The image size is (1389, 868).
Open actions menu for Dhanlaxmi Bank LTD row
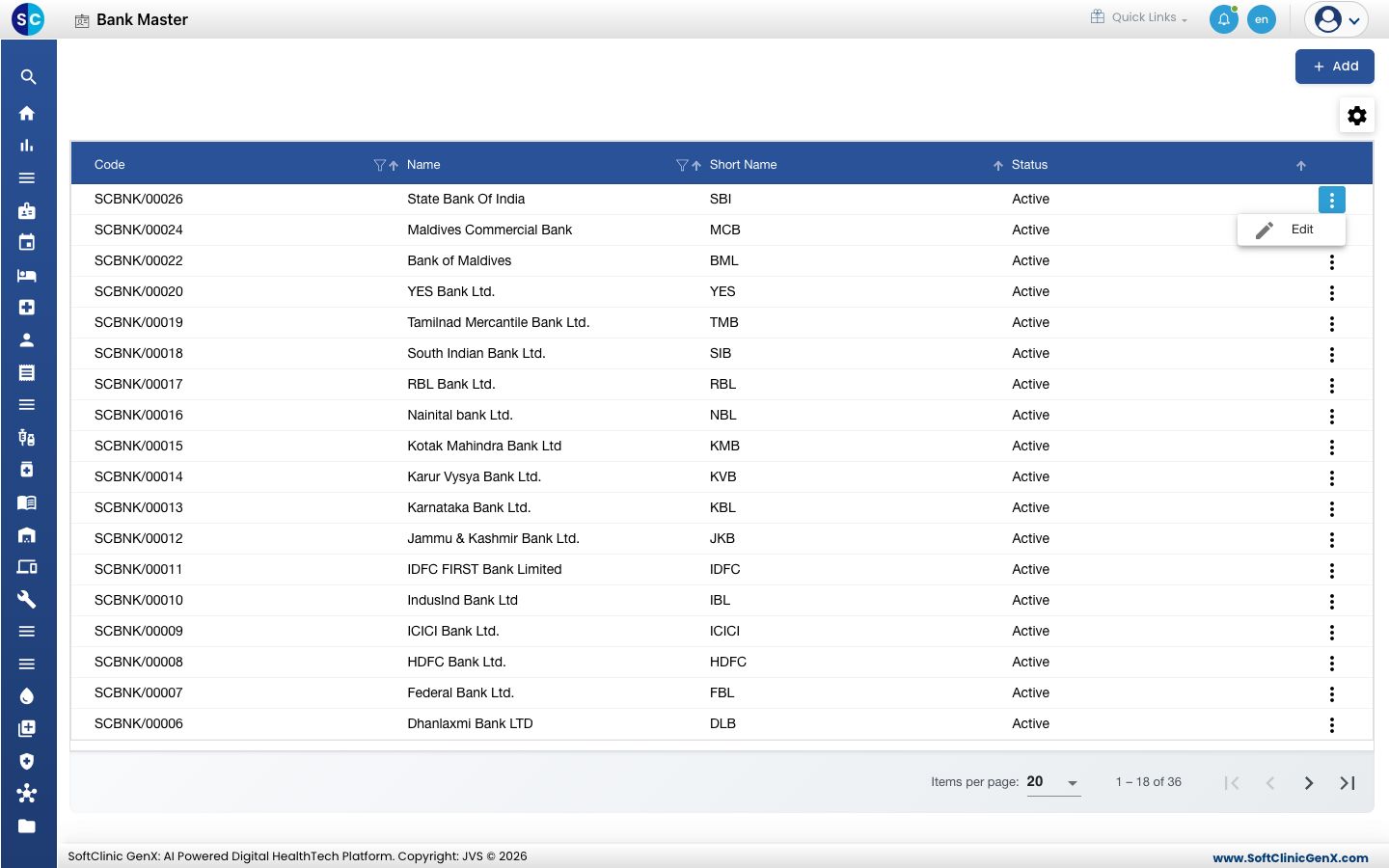click(x=1332, y=724)
